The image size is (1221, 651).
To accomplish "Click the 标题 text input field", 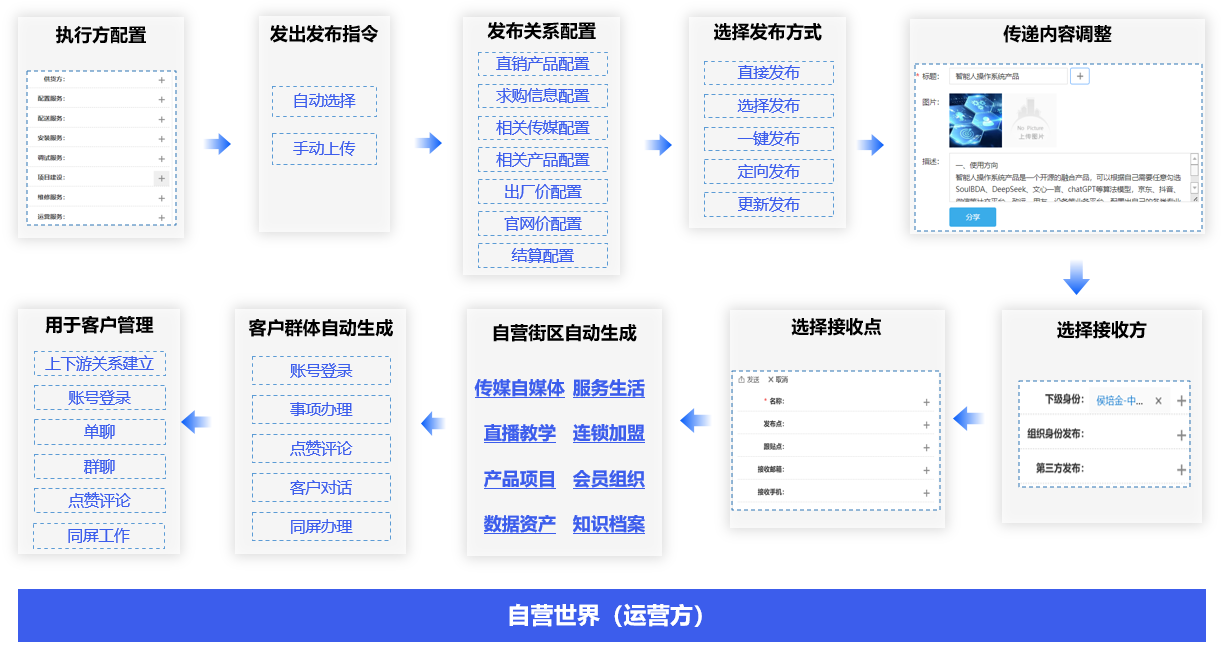I will pos(1007,76).
